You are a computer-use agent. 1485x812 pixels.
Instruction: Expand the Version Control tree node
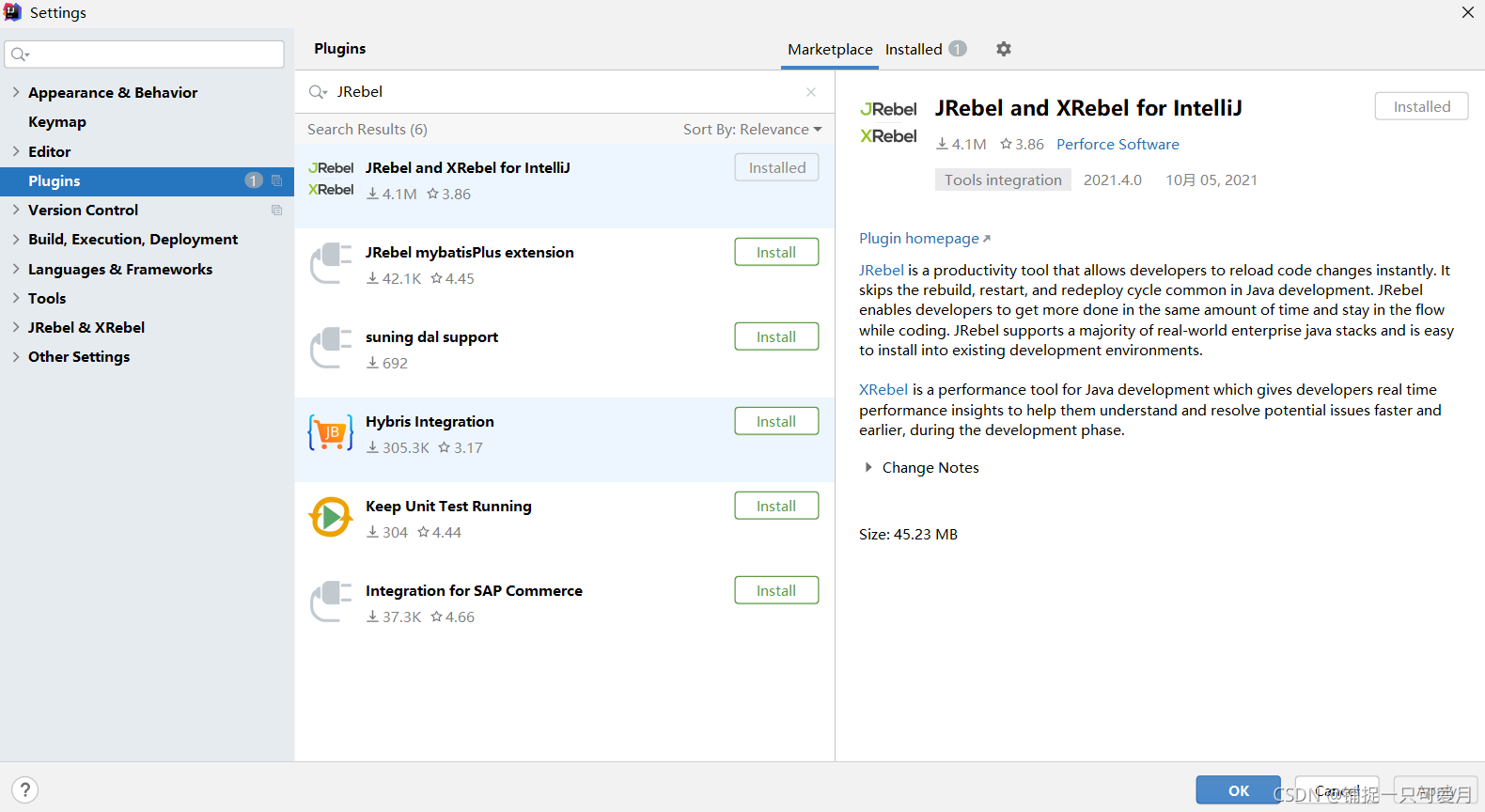coord(16,210)
